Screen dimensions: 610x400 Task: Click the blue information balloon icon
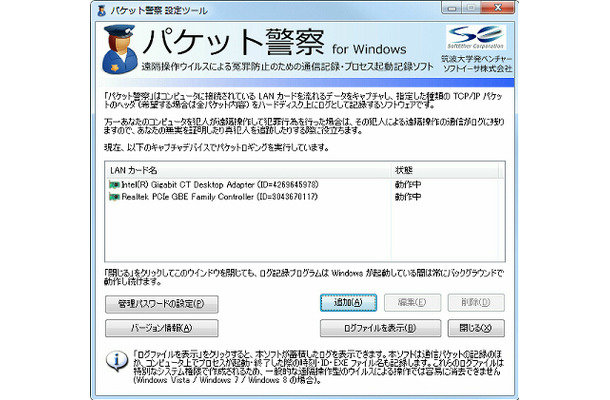(117, 362)
